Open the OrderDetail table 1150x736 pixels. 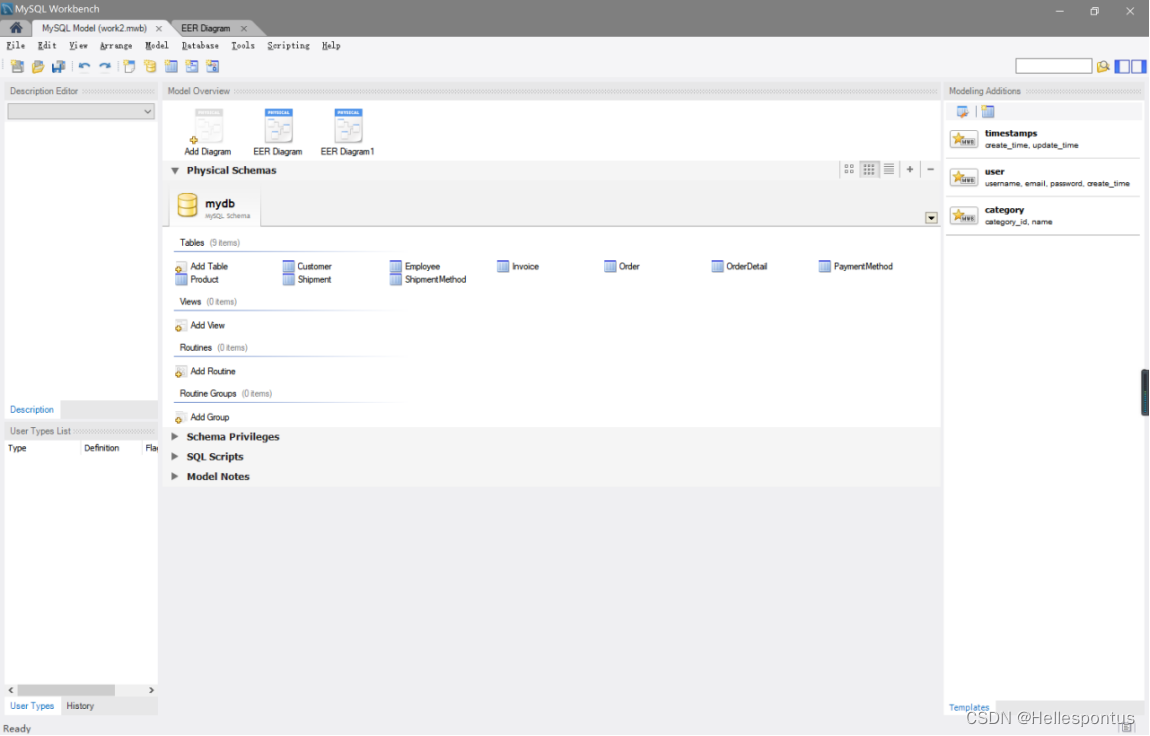pos(739,266)
